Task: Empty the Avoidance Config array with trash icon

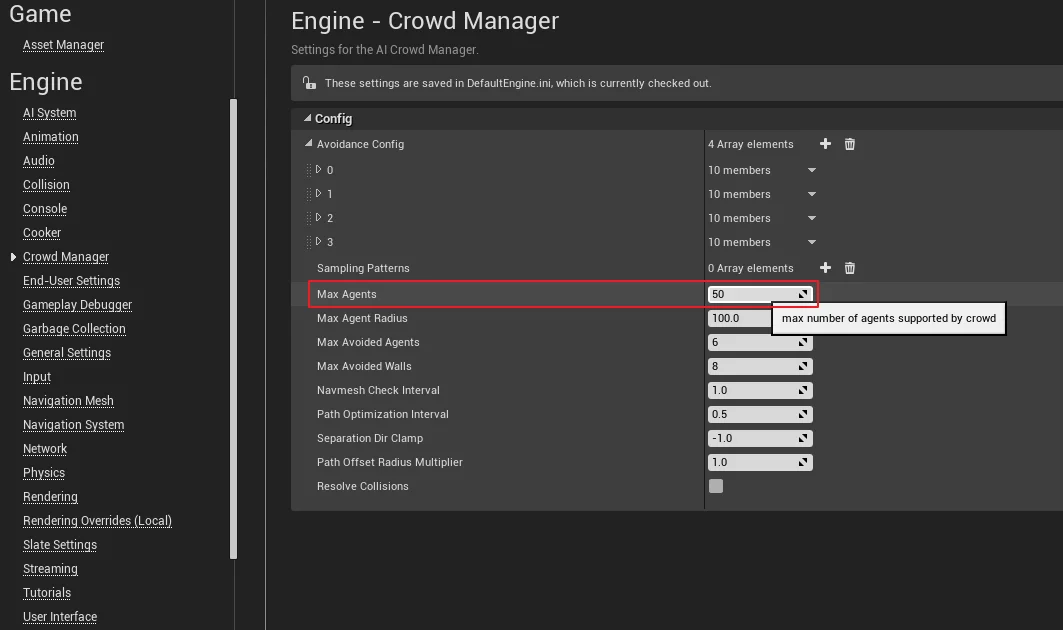Action: [850, 144]
